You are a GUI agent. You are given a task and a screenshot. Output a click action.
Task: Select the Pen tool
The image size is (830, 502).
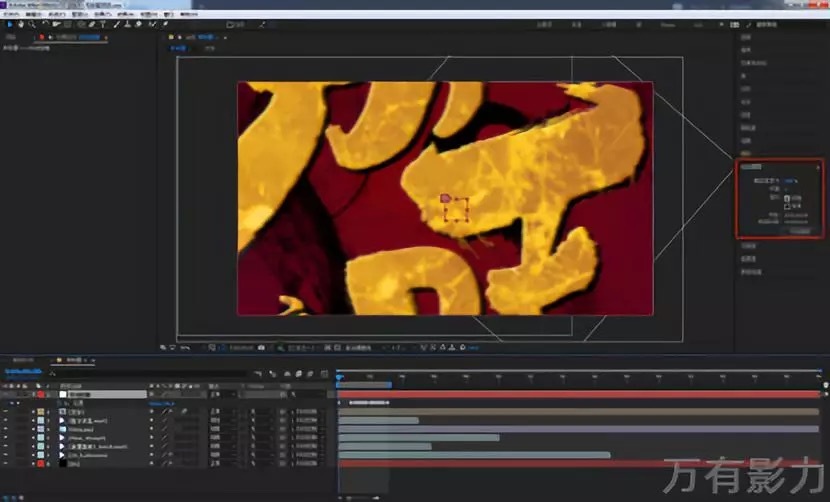tap(91, 24)
